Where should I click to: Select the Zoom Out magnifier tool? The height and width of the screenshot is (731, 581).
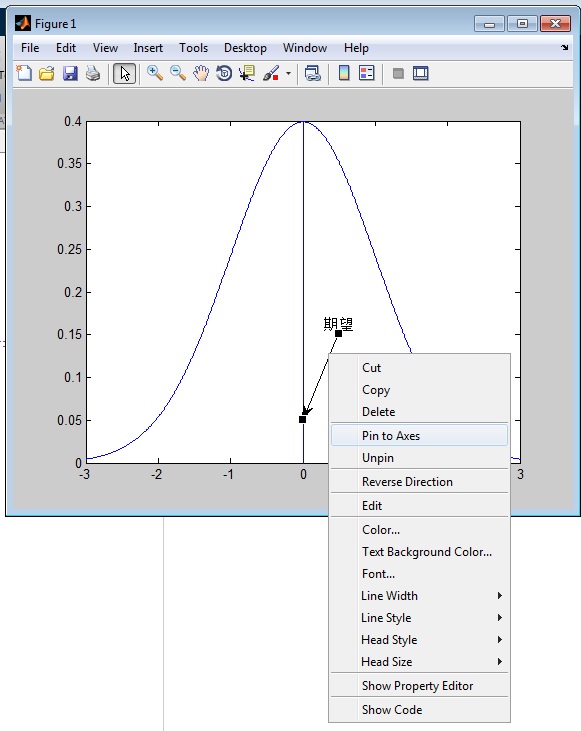coord(178,73)
